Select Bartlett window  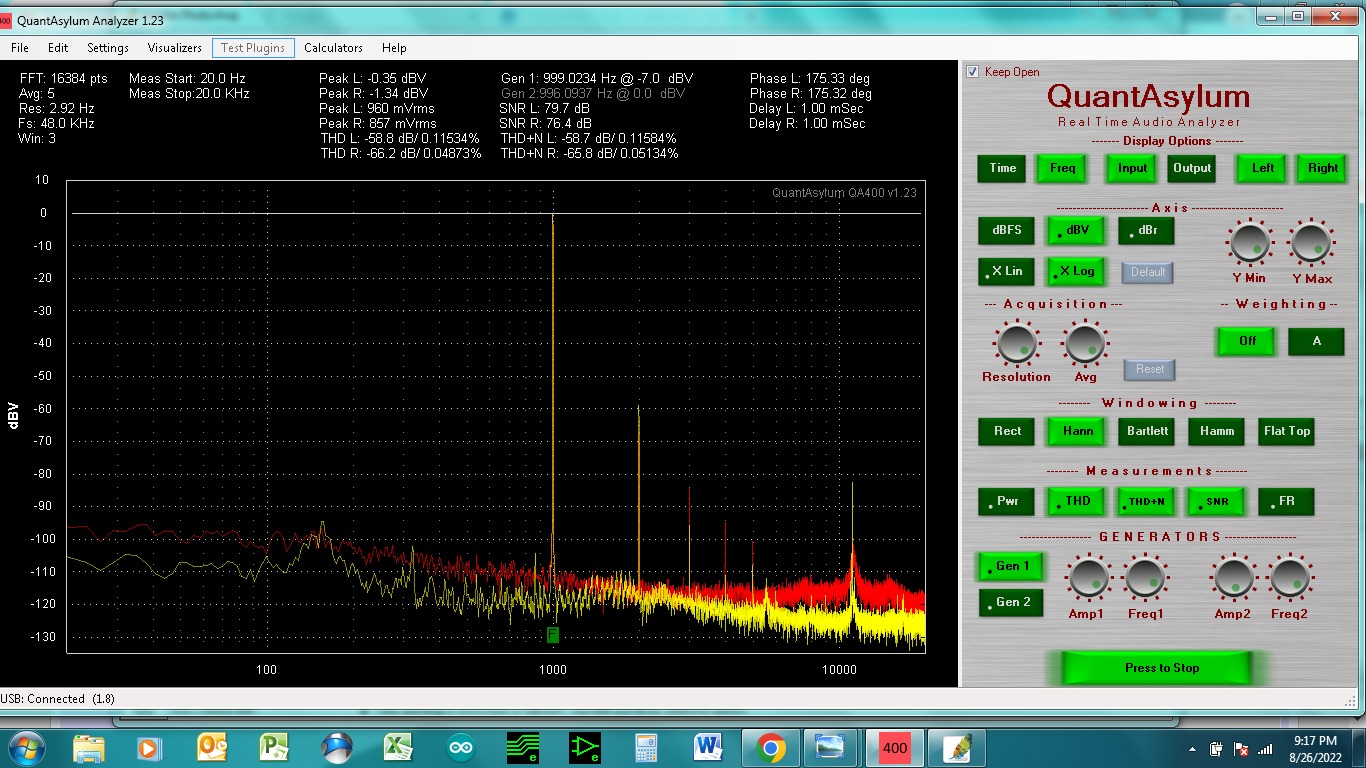[1147, 431]
